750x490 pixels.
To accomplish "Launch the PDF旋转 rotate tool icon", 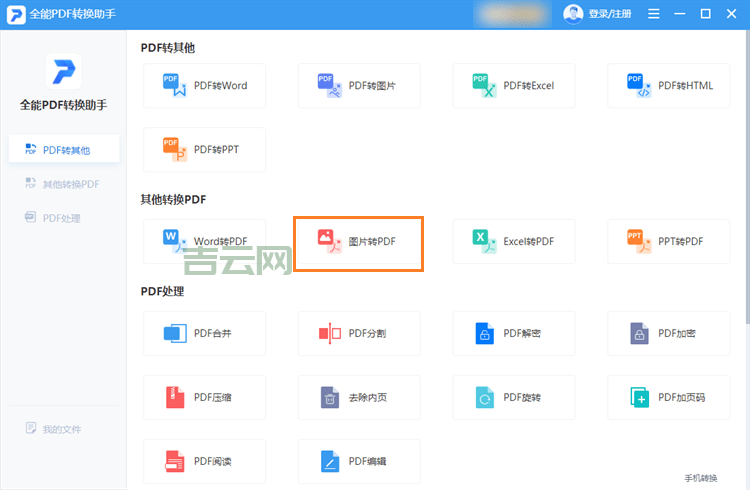I will click(485, 397).
